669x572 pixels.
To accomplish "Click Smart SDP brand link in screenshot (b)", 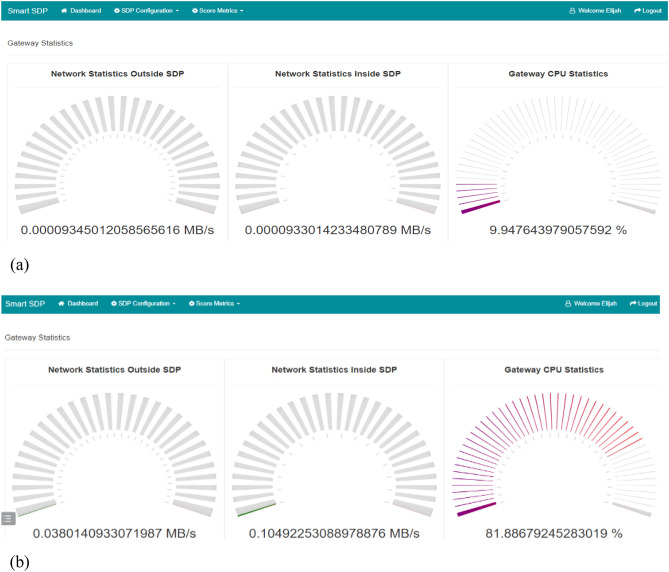I will coord(23,303).
